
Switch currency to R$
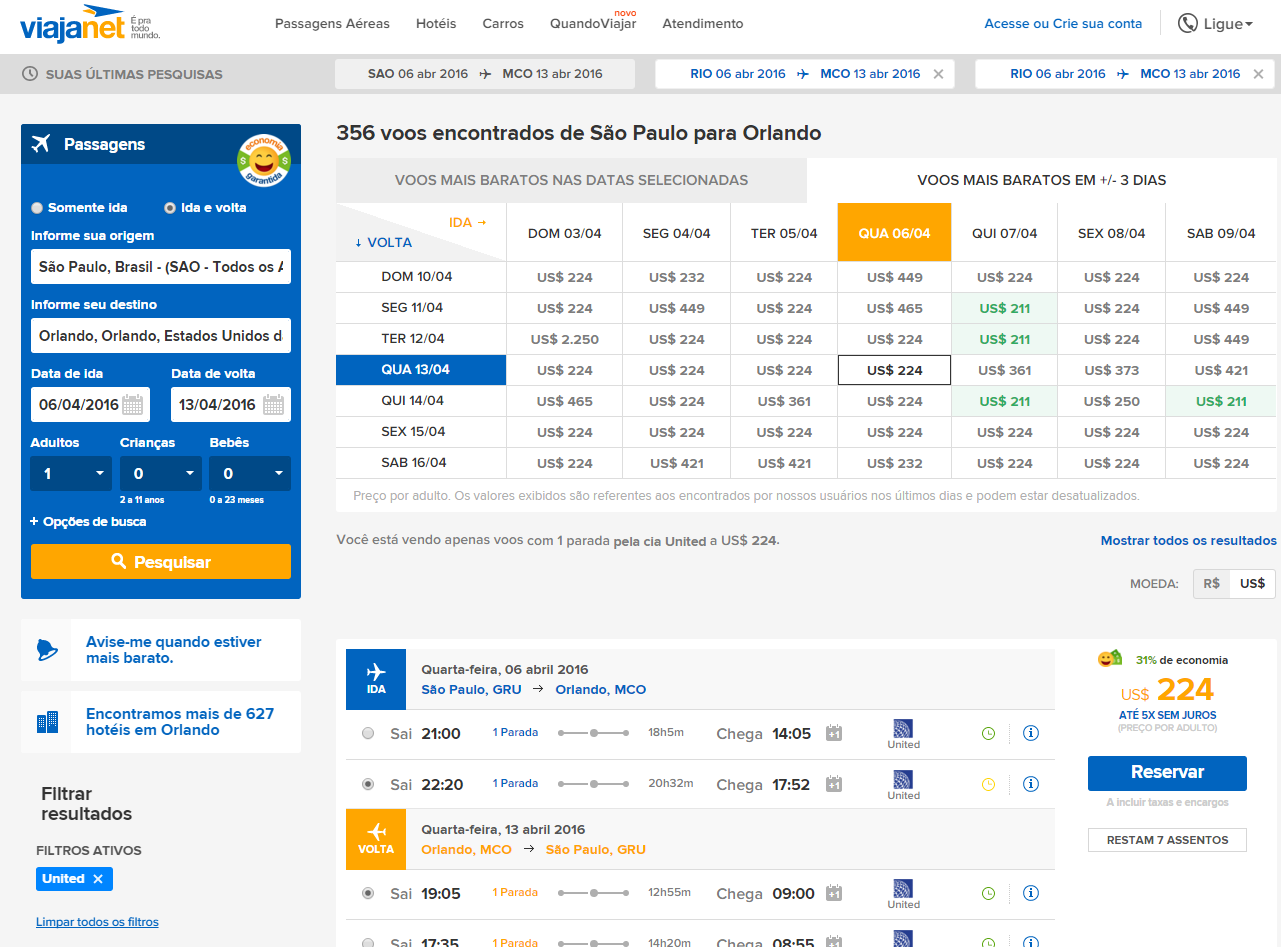pos(1211,584)
